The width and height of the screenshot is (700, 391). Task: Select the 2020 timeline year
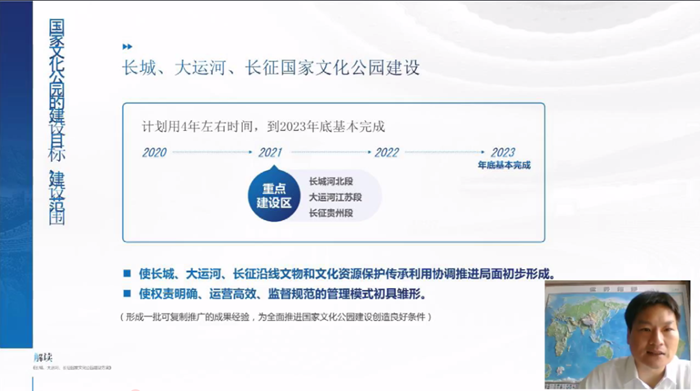click(x=154, y=153)
